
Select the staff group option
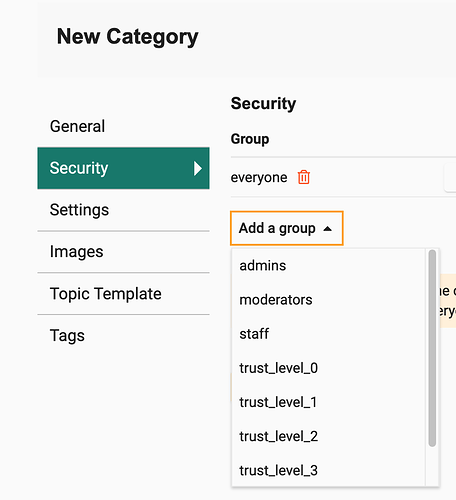tap(328, 334)
